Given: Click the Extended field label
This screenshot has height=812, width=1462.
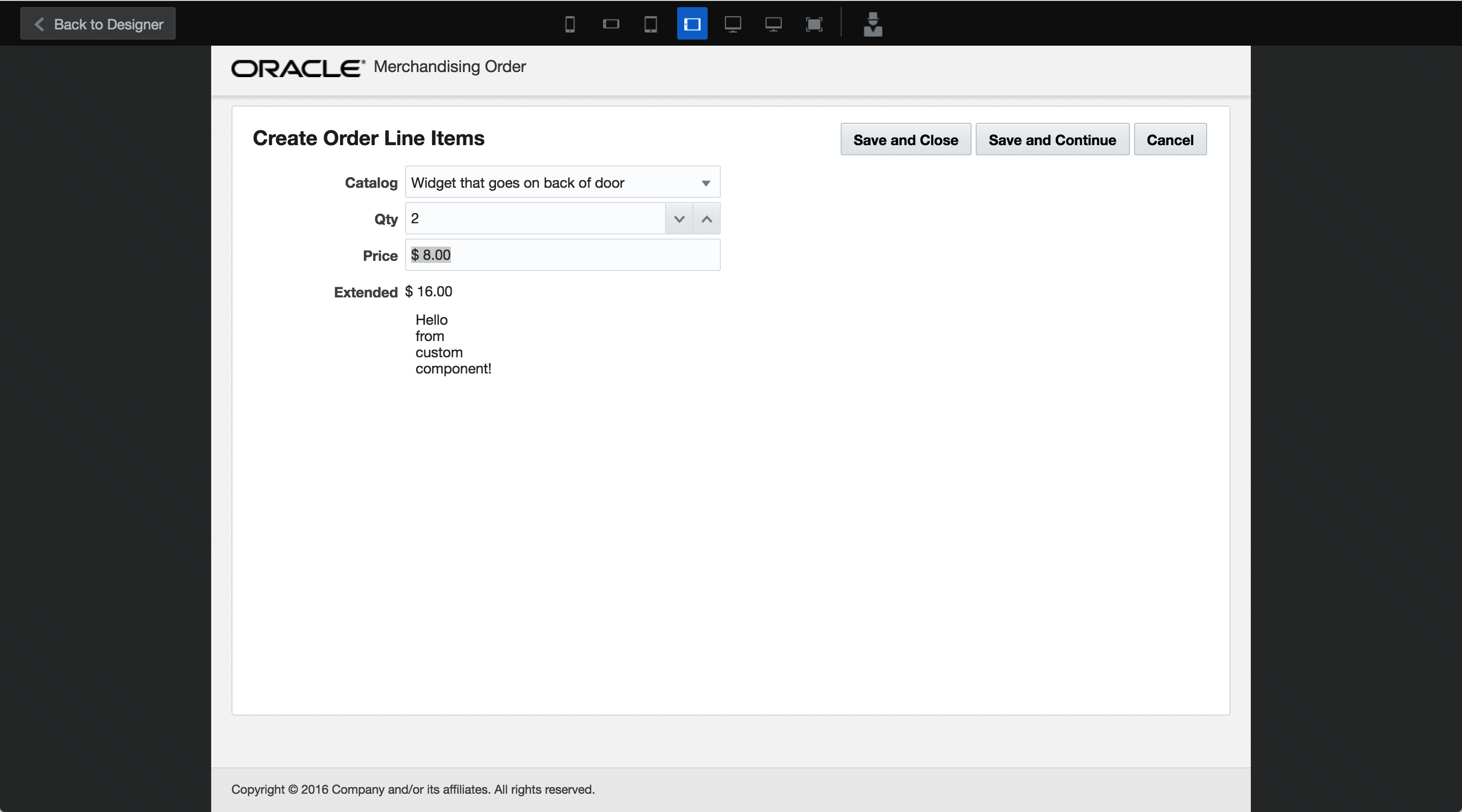Looking at the screenshot, I should (365, 292).
